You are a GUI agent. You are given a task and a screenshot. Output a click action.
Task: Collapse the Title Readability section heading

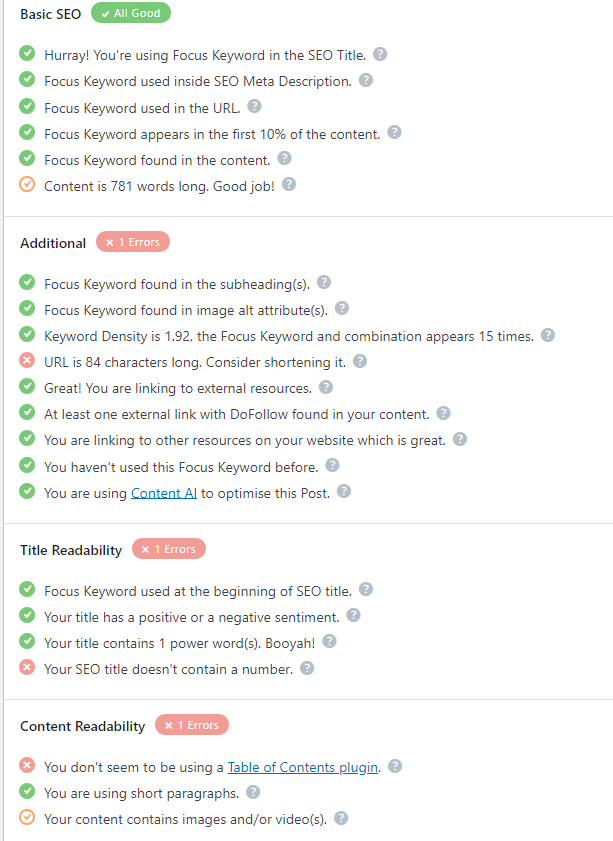pos(71,550)
